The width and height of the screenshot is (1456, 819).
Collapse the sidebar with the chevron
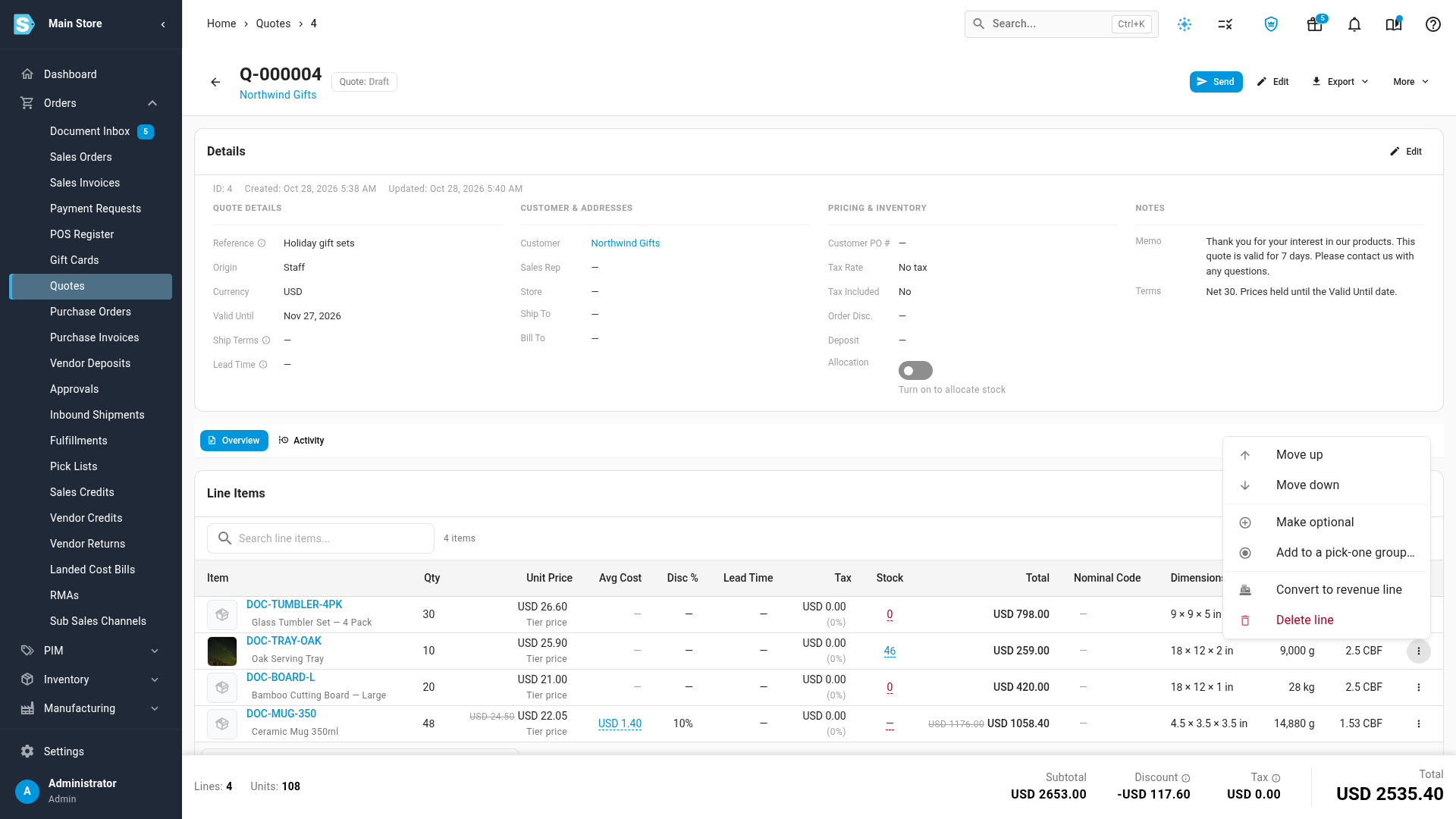point(163,24)
